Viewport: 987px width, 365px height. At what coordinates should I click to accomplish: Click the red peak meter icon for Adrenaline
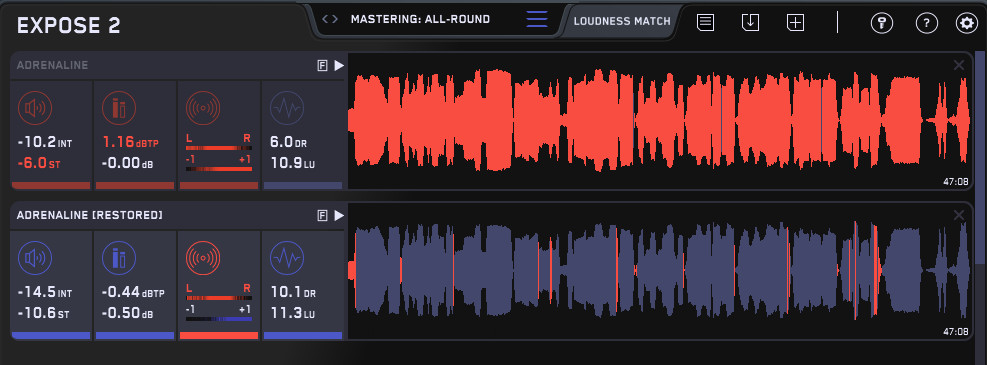point(119,108)
